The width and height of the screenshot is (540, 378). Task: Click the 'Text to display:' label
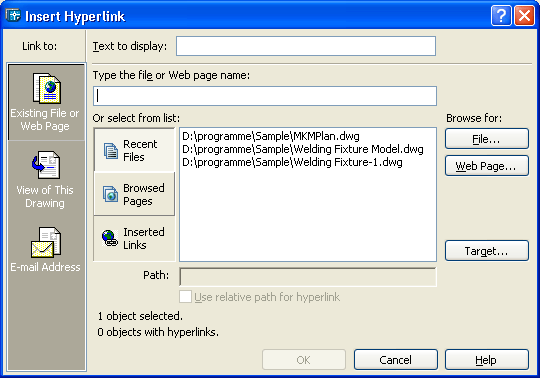coord(130,46)
